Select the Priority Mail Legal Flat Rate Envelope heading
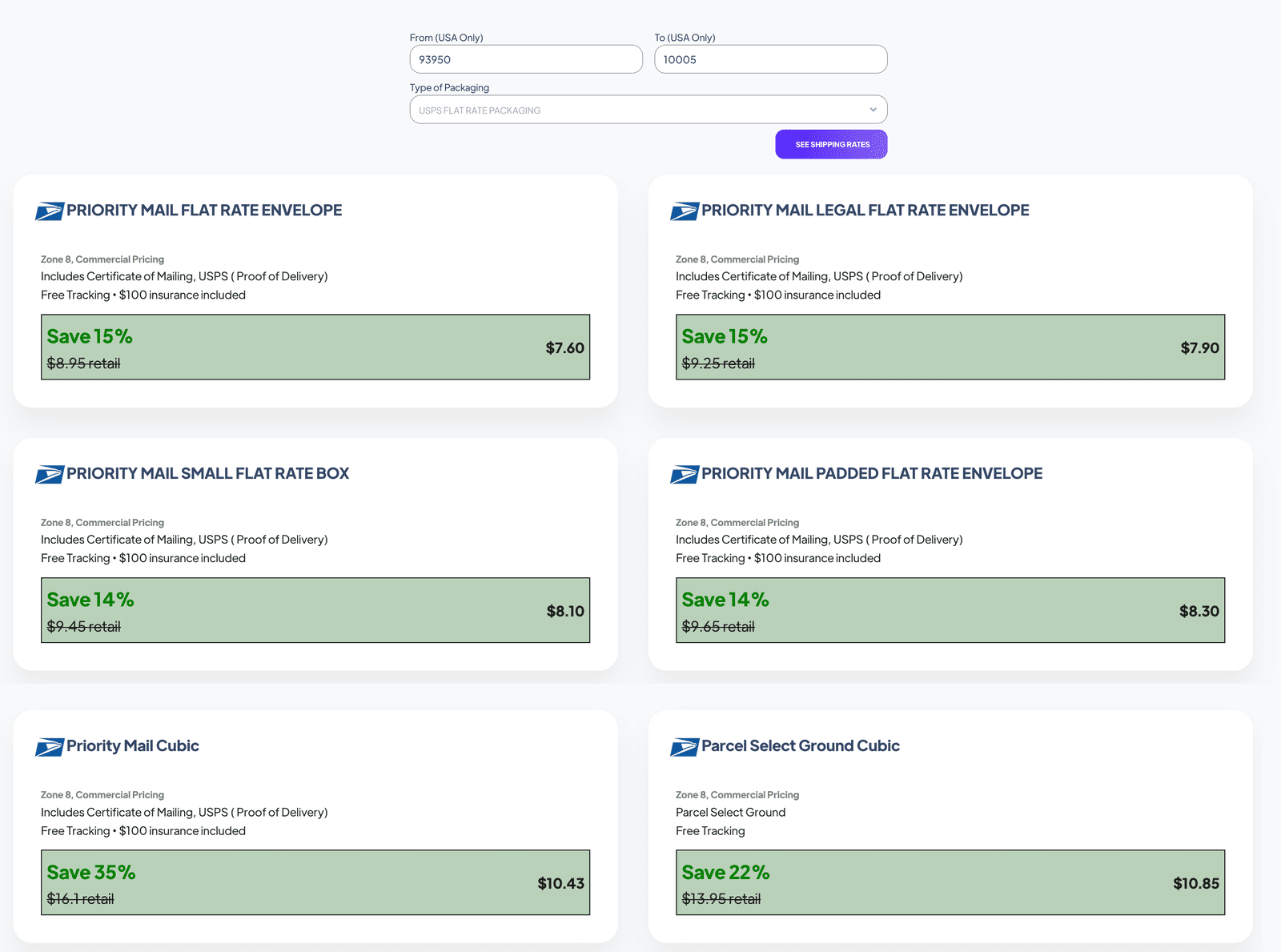The height and width of the screenshot is (952, 1281). tap(865, 210)
